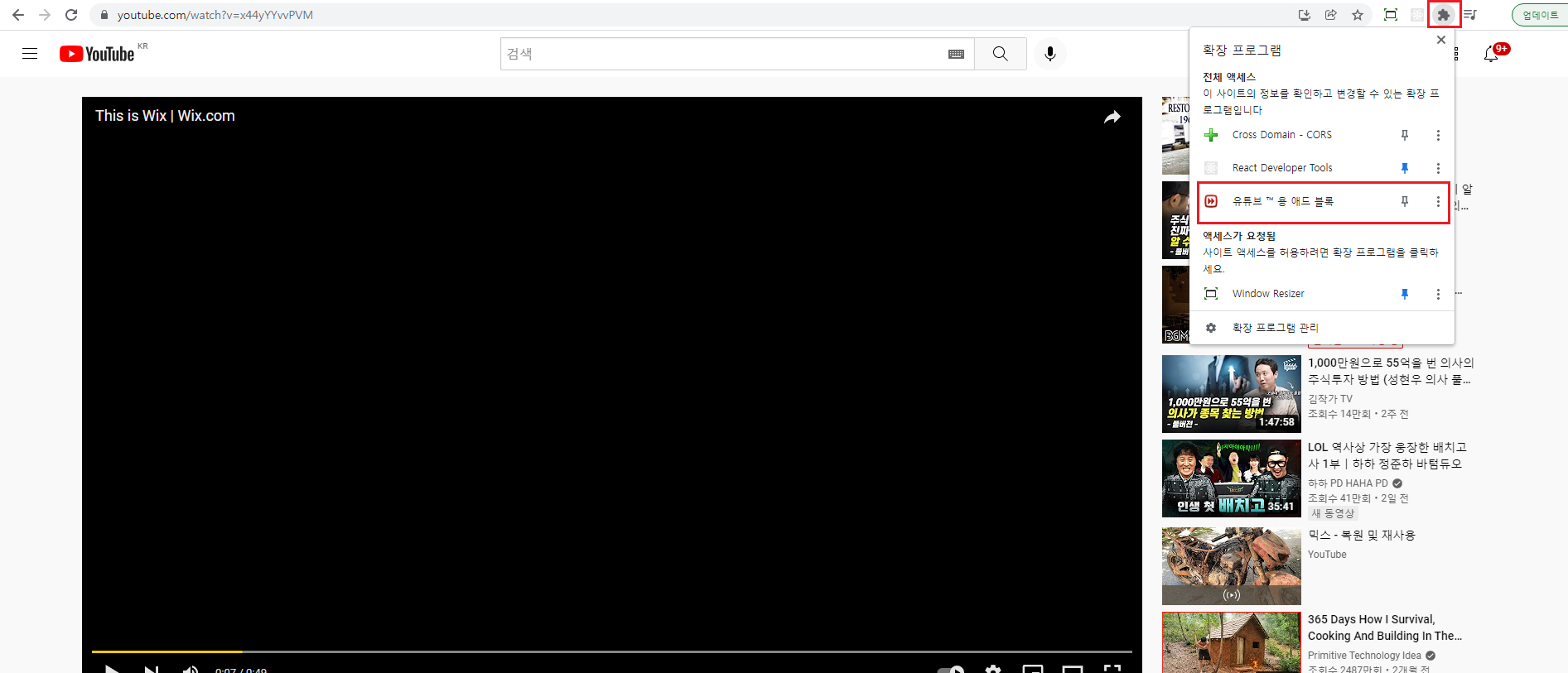Open the media control playlist icon
Image resolution: width=1568 pixels, height=673 pixels.
tap(1470, 15)
